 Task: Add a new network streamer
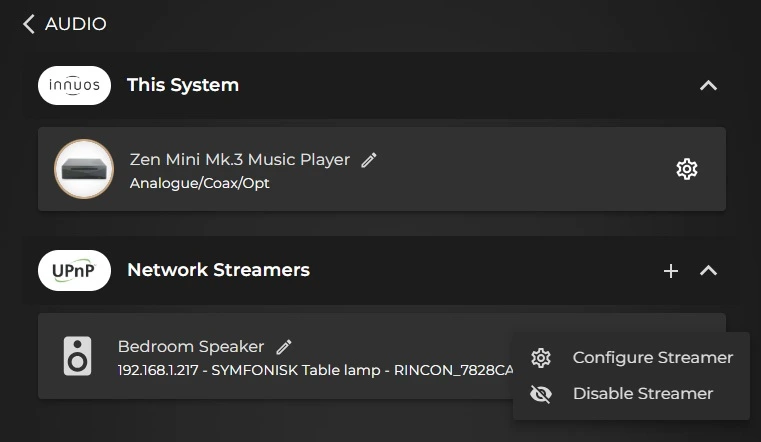[x=671, y=271]
